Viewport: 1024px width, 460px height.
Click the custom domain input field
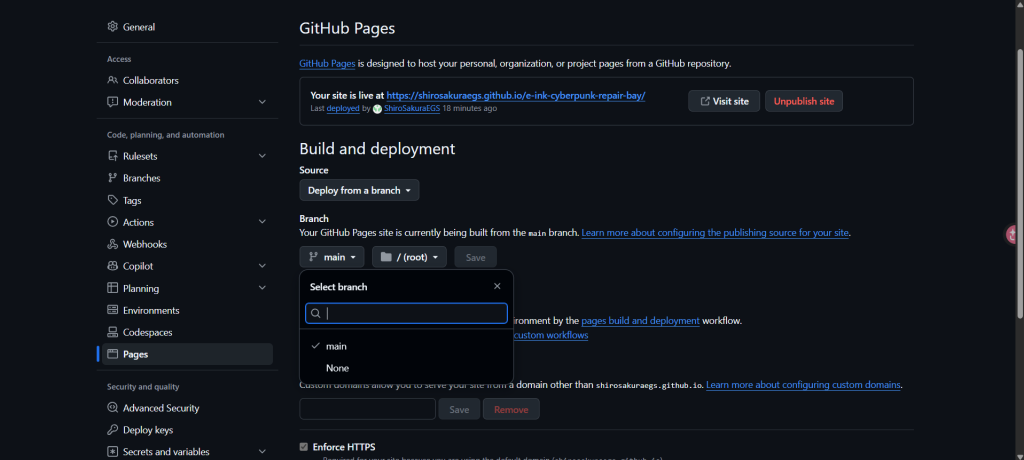(367, 409)
